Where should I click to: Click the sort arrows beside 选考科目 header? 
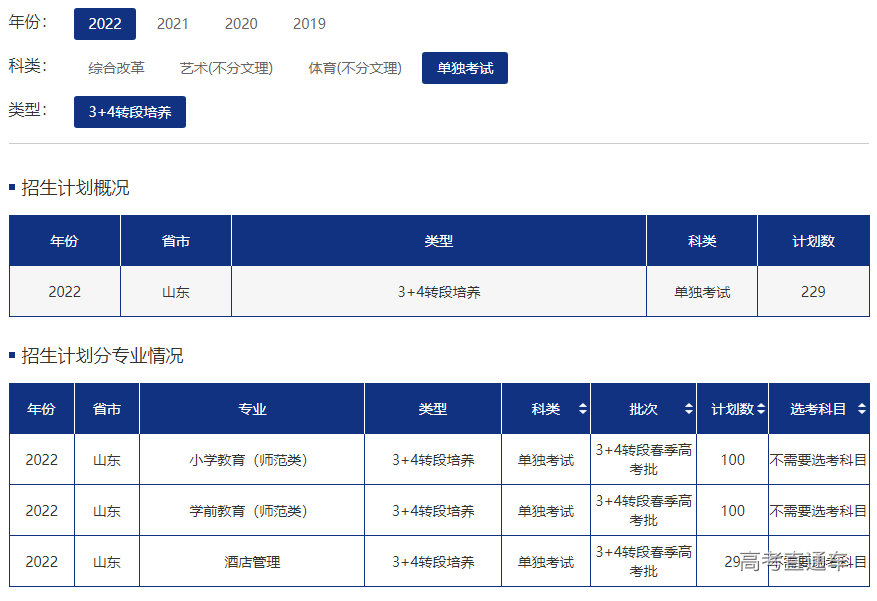point(861,409)
